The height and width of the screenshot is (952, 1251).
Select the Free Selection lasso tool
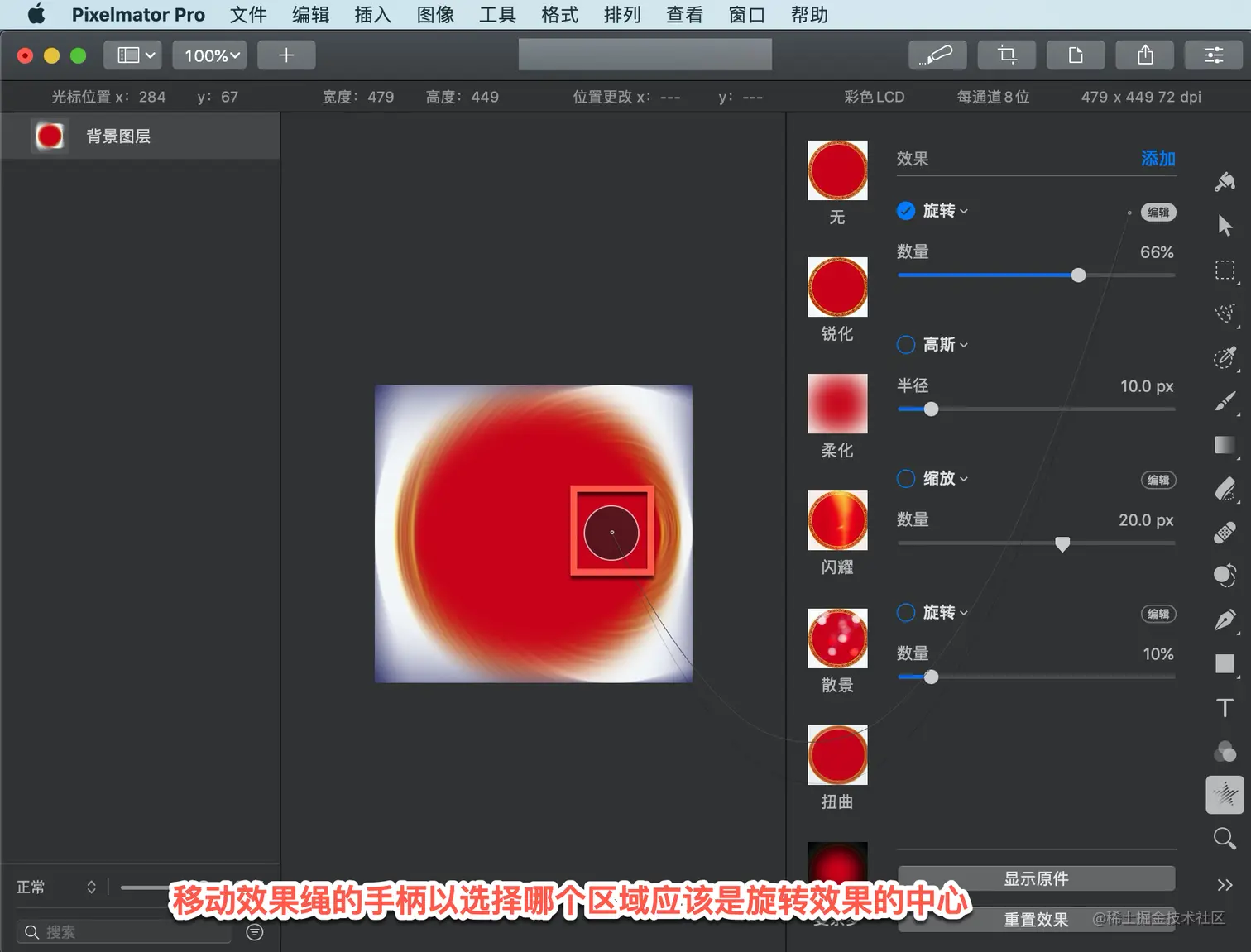point(1225,313)
